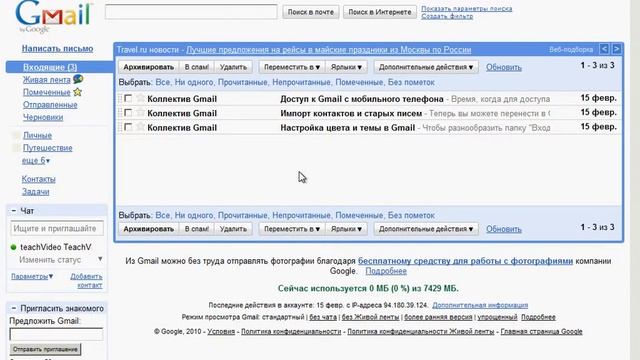Open Задачи link
The height and width of the screenshot is (360, 640).
pyautogui.click(x=35, y=191)
